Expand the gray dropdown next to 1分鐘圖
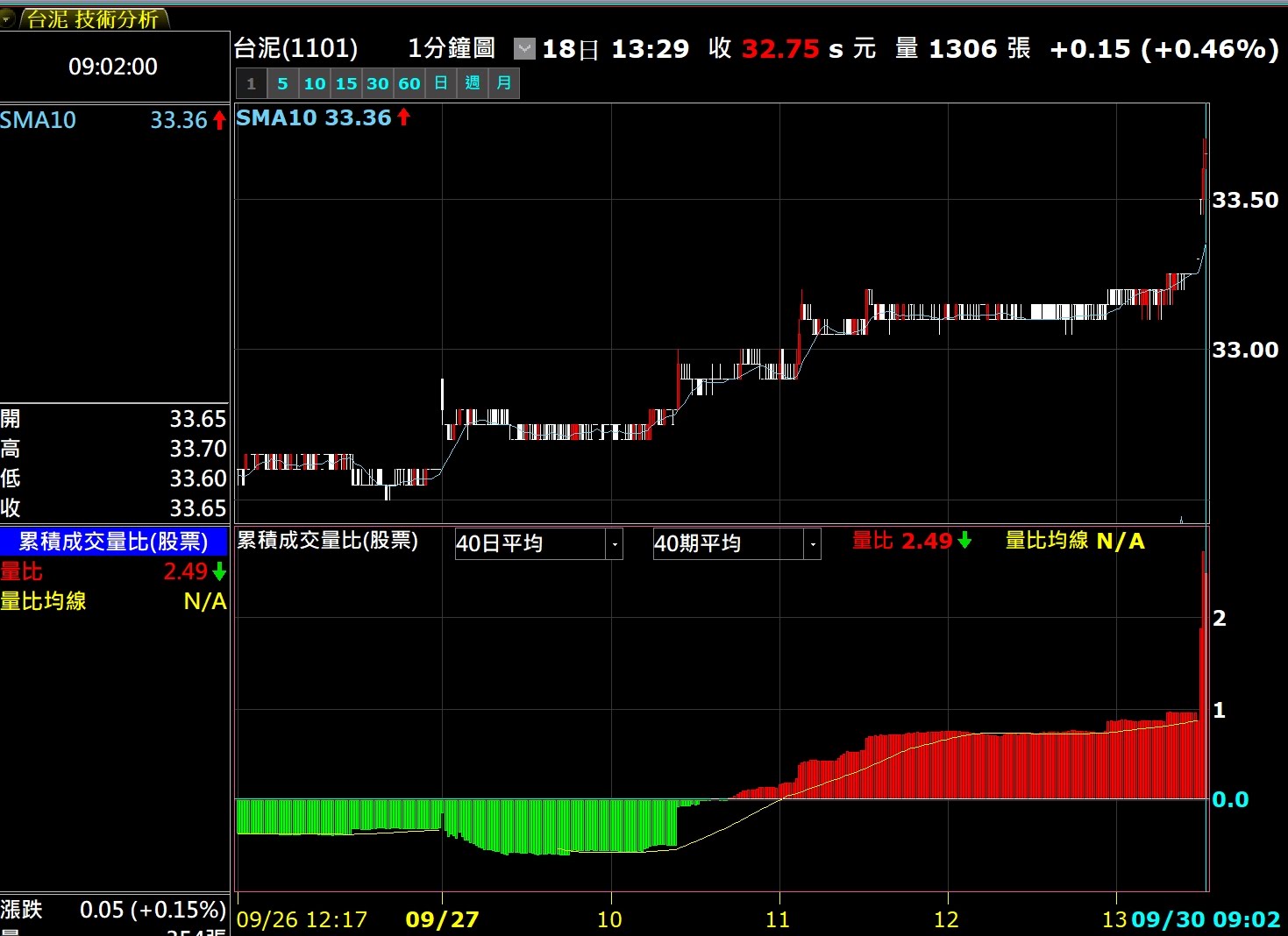 pos(524,49)
